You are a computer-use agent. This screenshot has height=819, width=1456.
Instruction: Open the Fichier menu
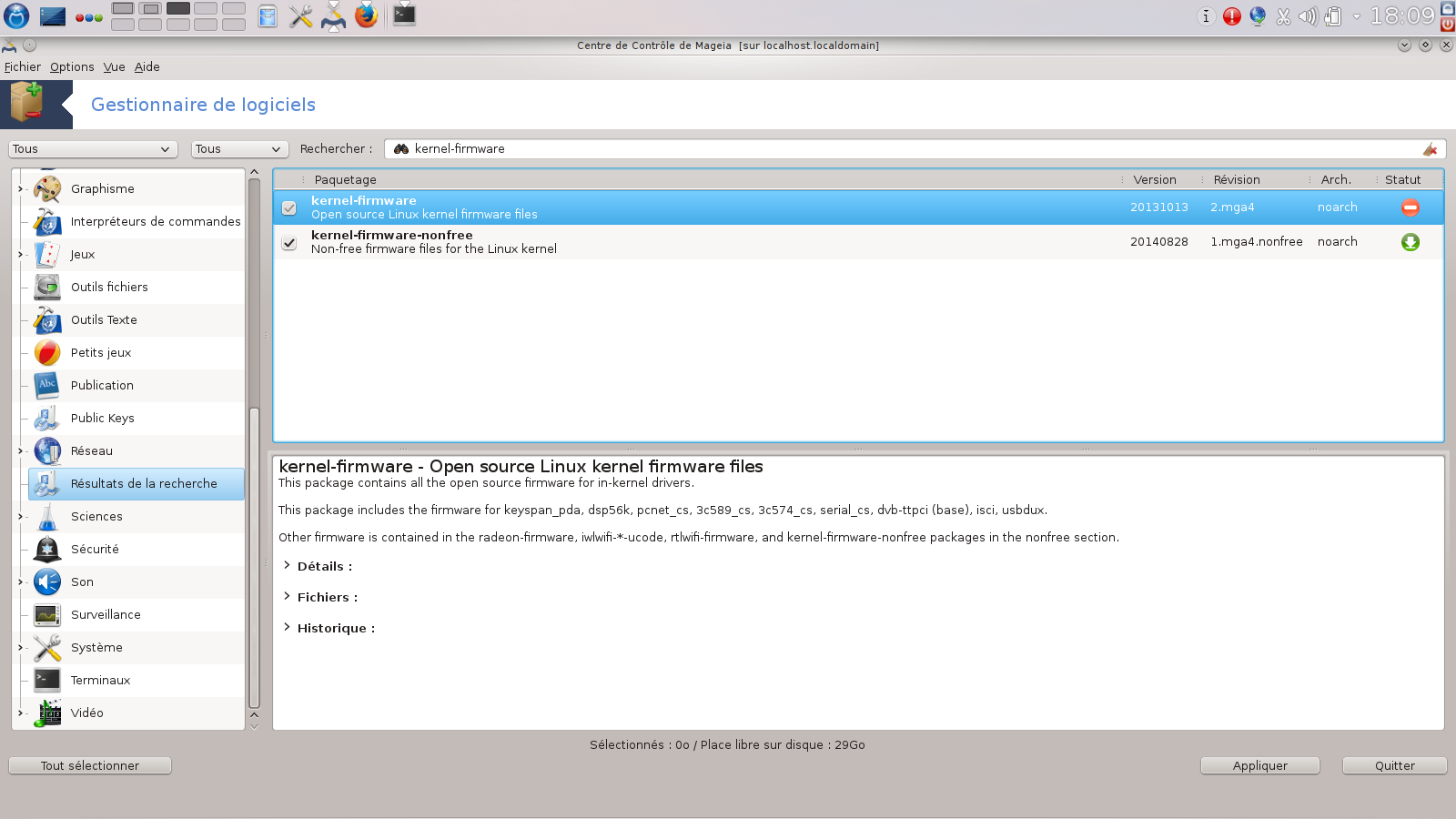23,66
